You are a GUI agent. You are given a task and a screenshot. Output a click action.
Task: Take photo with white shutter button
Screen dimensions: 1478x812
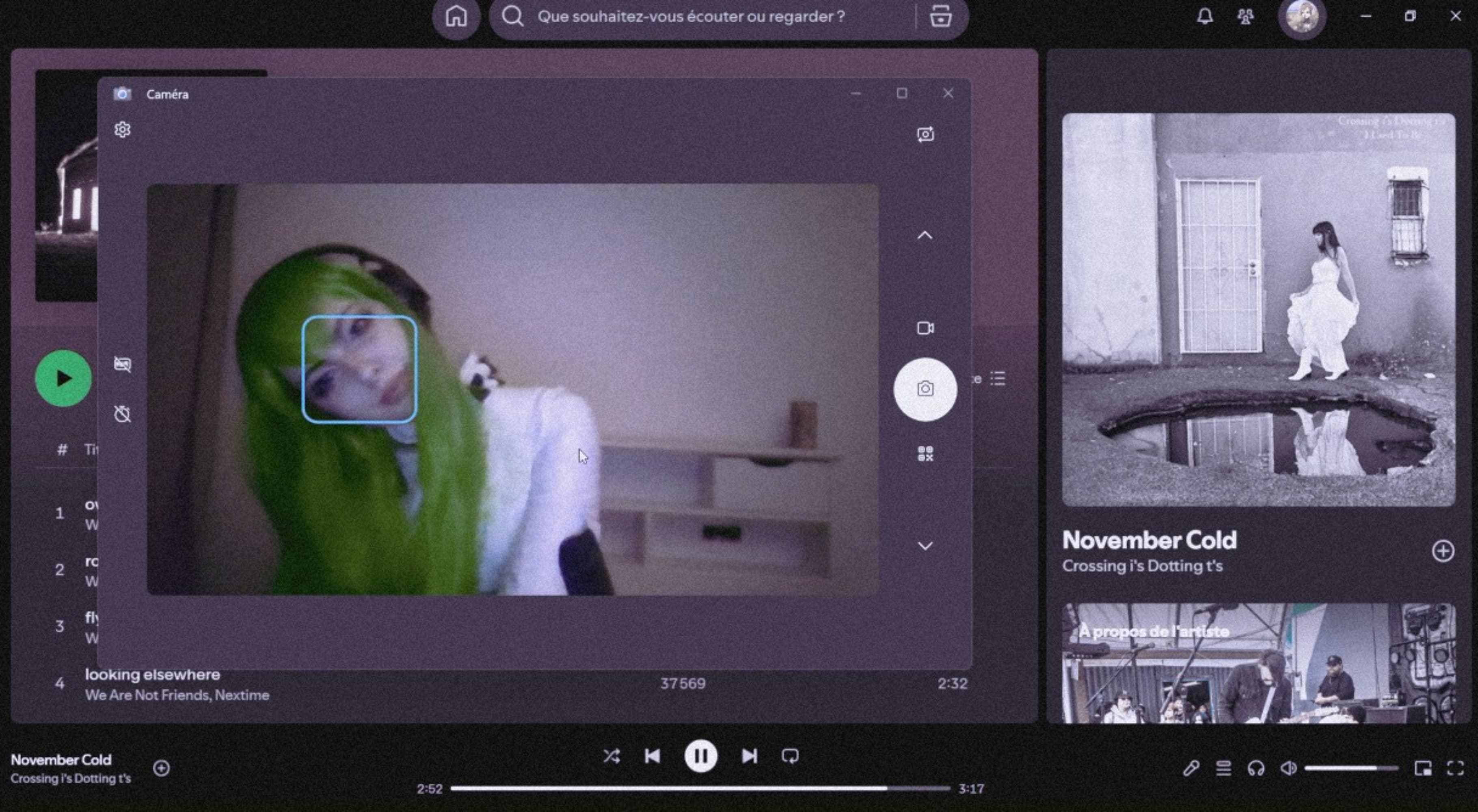click(x=925, y=390)
